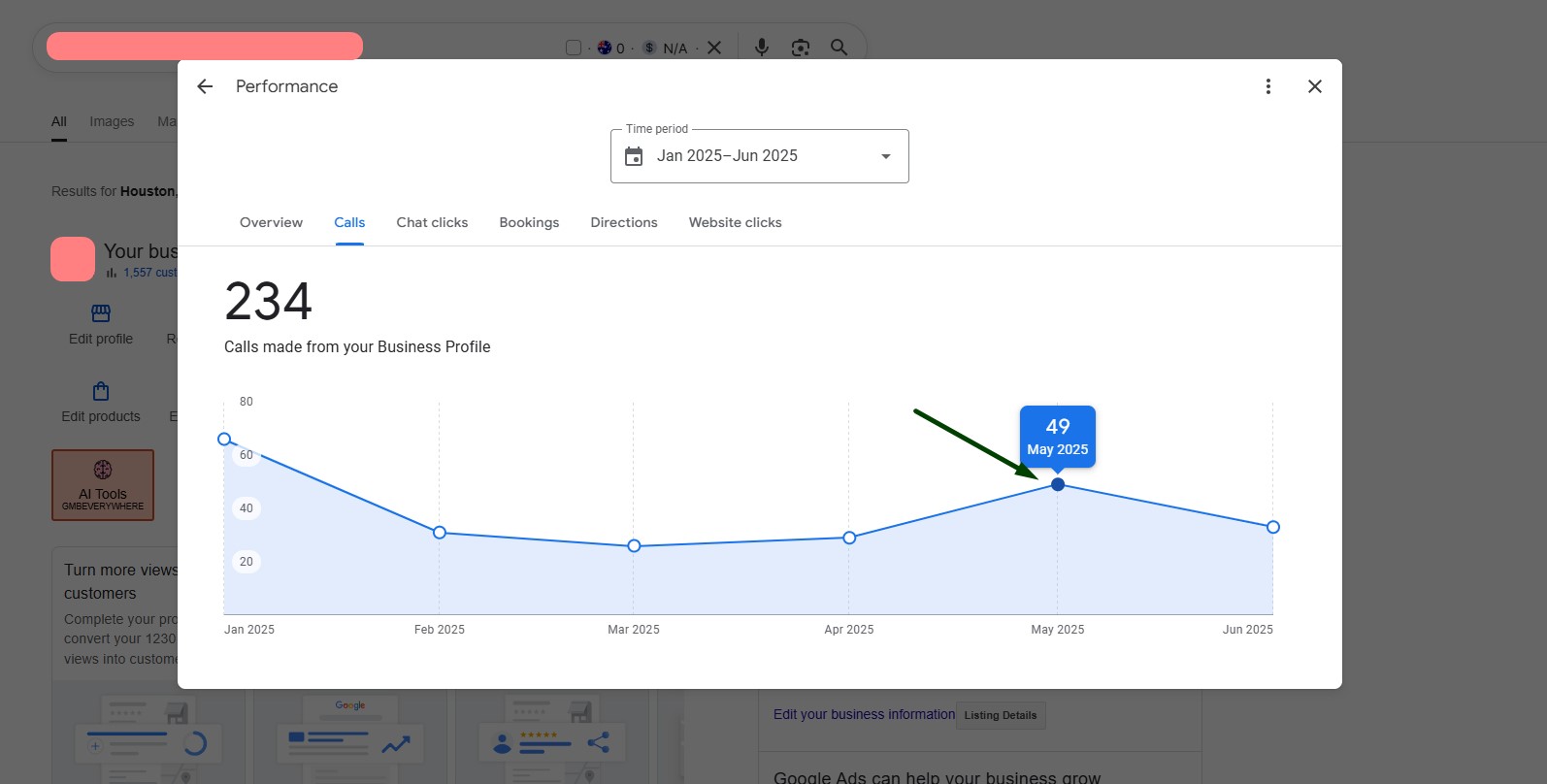Click the Edit products bag icon
Screen dimensions: 1547x784
[101, 391]
